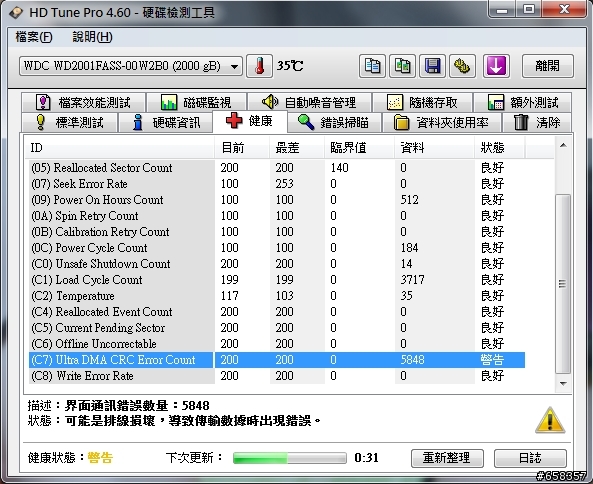Sort by 狀態 column header

pyautogui.click(x=500, y=147)
